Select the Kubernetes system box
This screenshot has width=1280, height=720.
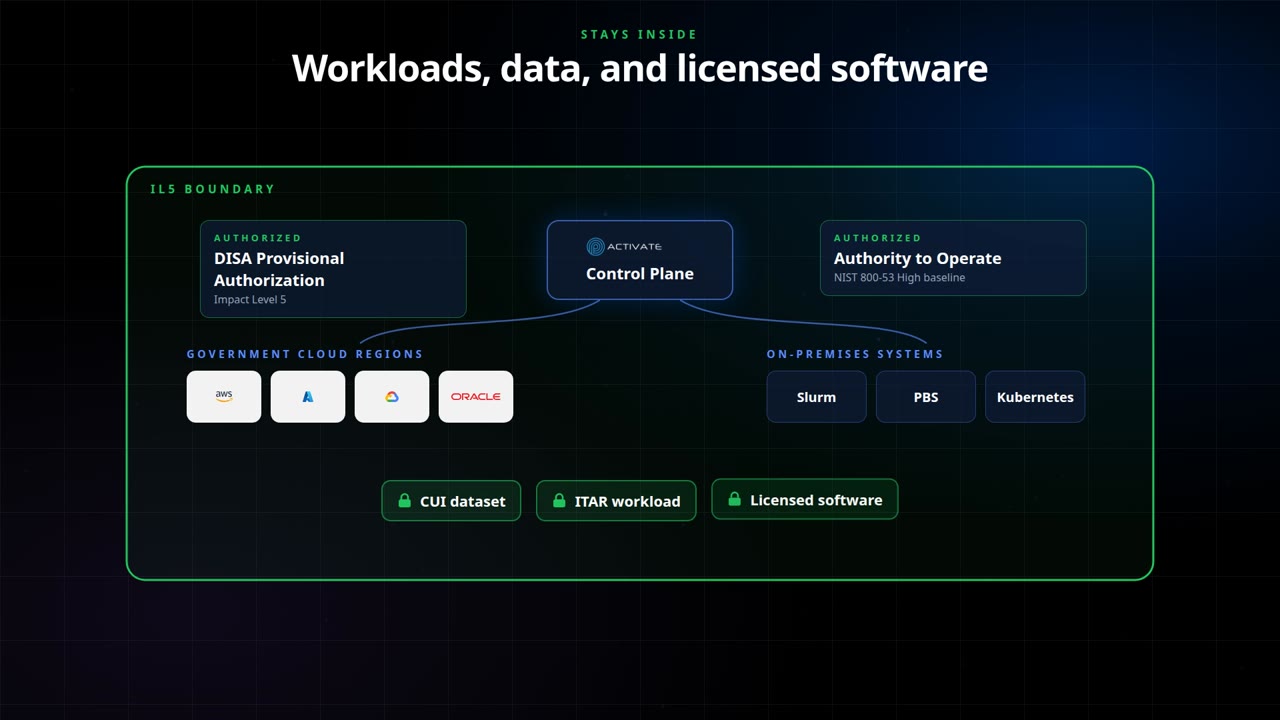[1035, 397]
